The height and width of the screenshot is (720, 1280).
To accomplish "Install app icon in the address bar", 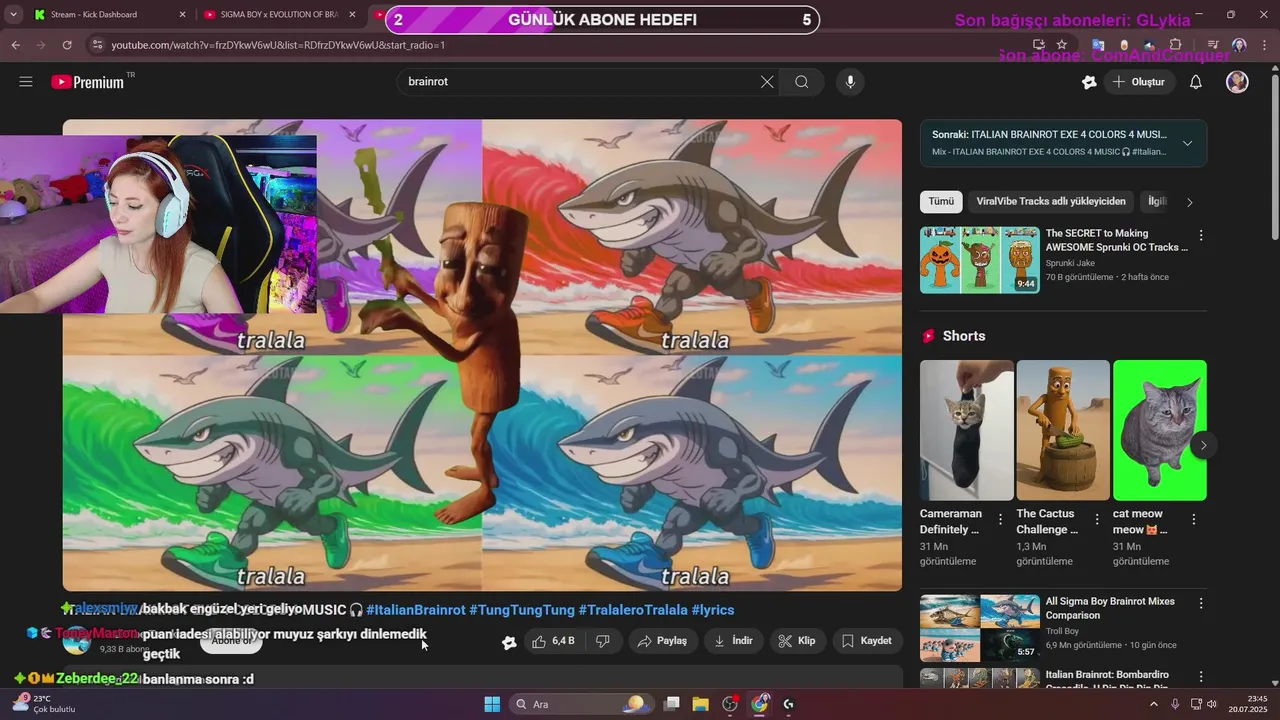I will tap(1039, 45).
